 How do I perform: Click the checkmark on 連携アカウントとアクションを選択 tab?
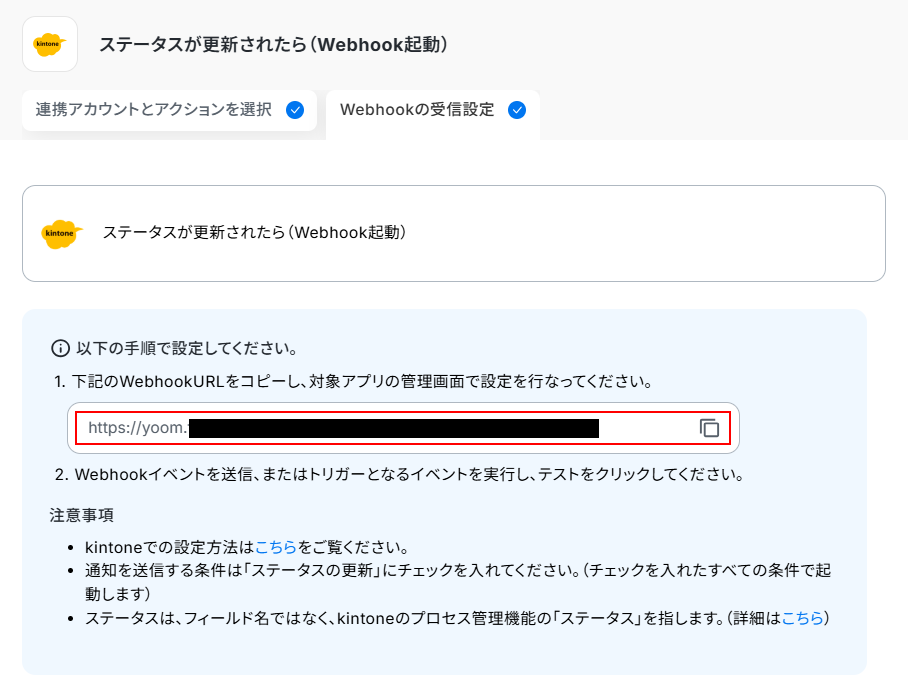(295, 110)
